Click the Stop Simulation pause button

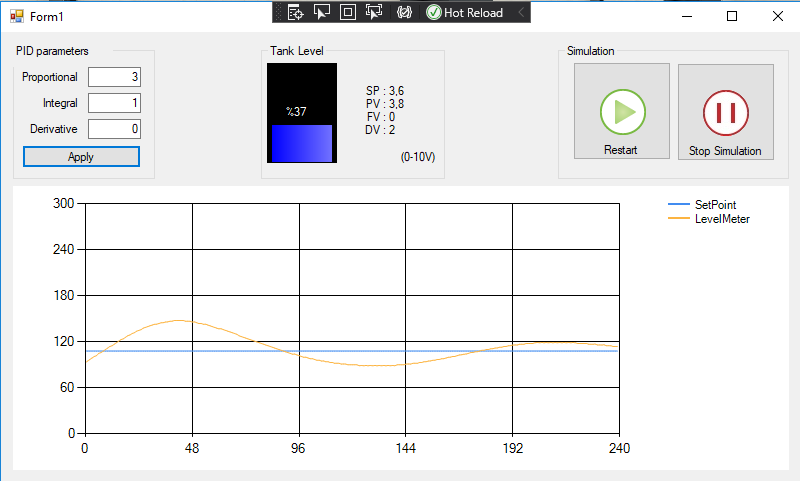[726, 112]
